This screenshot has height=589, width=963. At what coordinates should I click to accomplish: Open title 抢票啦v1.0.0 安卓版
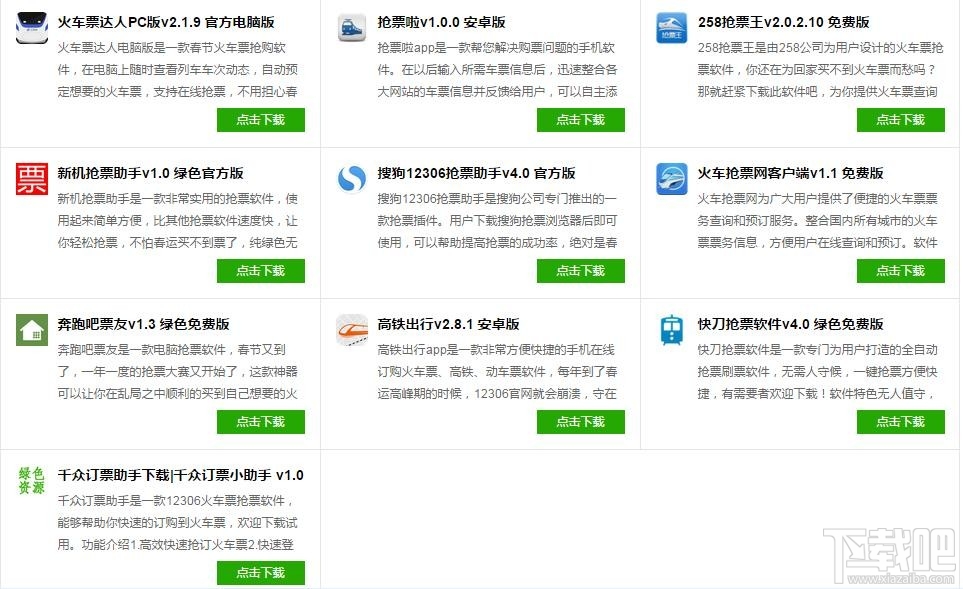[x=442, y=22]
